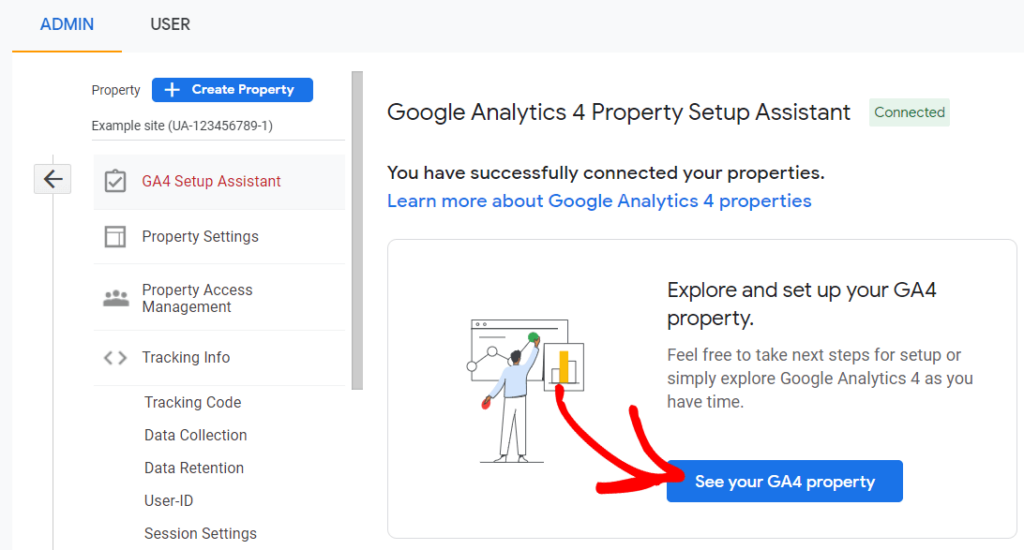The width and height of the screenshot is (1024, 550).
Task: Click the Property Settings layout icon
Action: [115, 237]
